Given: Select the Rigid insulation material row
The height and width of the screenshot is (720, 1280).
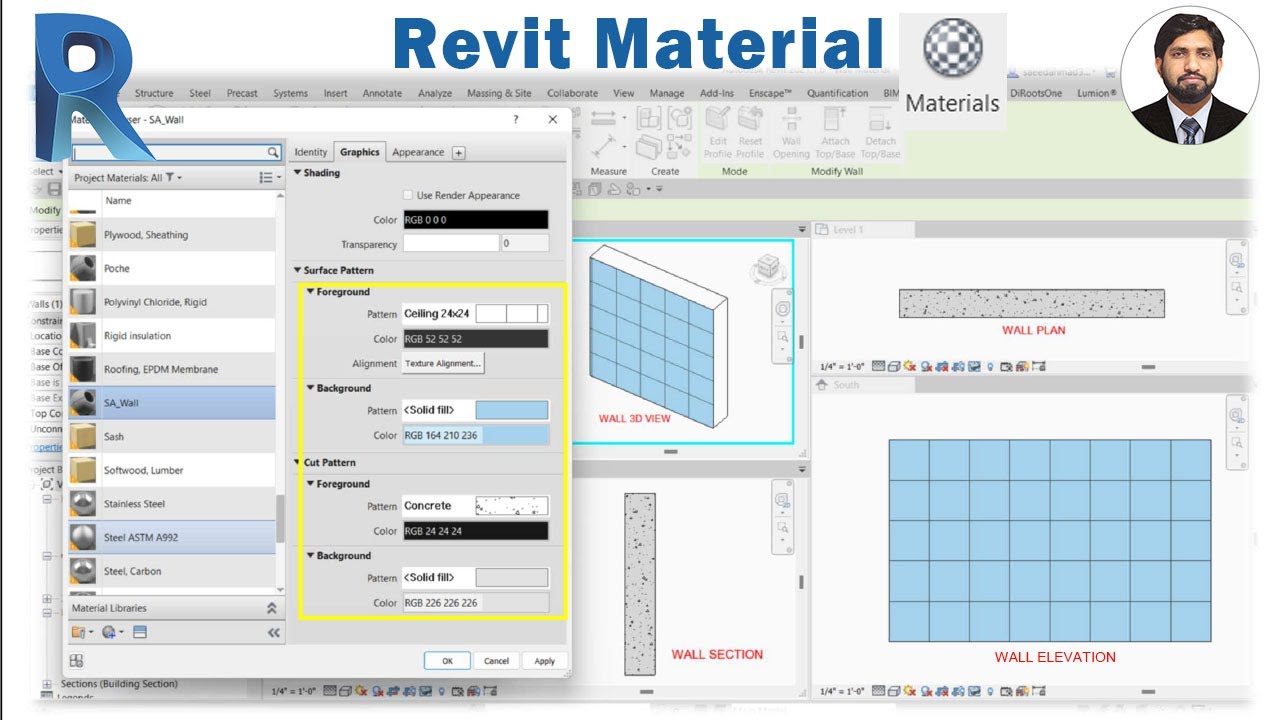Looking at the screenshot, I should (x=171, y=336).
